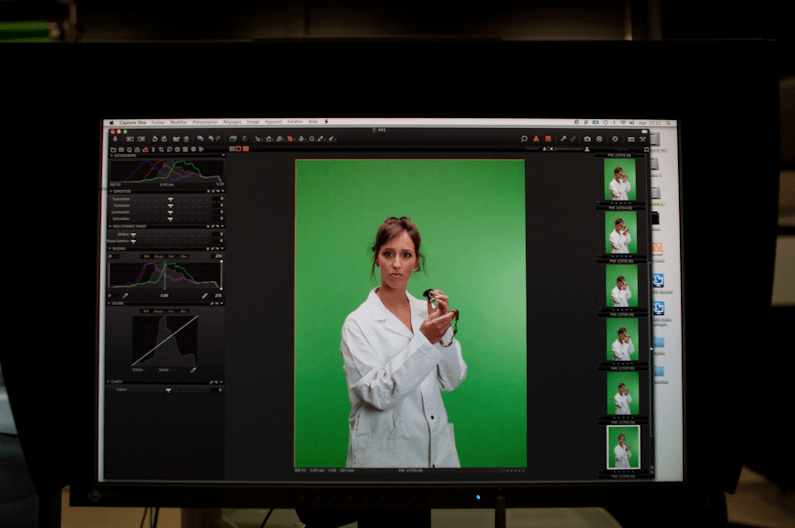Click the thumbnail zoom size slider

[x=565, y=149]
